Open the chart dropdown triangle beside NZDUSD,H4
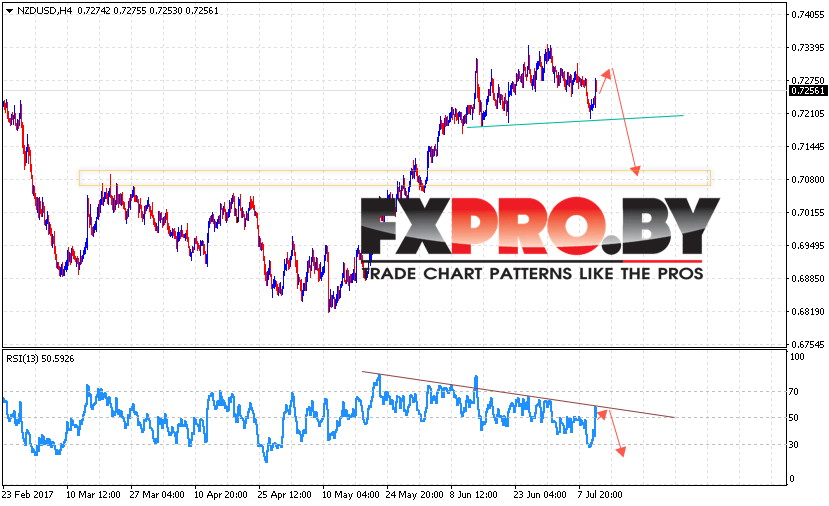The height and width of the screenshot is (506, 829). (8, 11)
